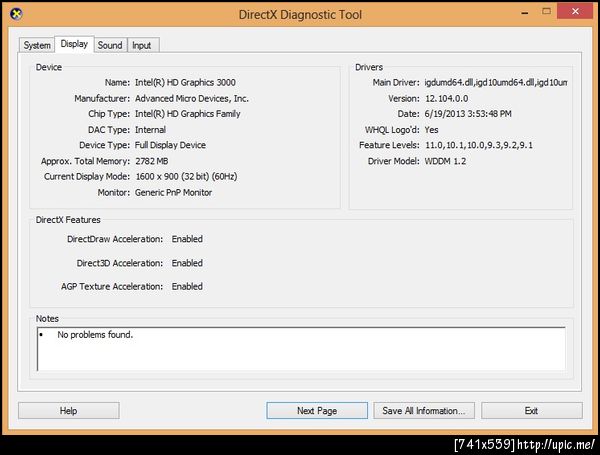Select the text 'Intel(R) HD Graphics 3000'
This screenshot has width=600, height=455.
[x=185, y=82]
